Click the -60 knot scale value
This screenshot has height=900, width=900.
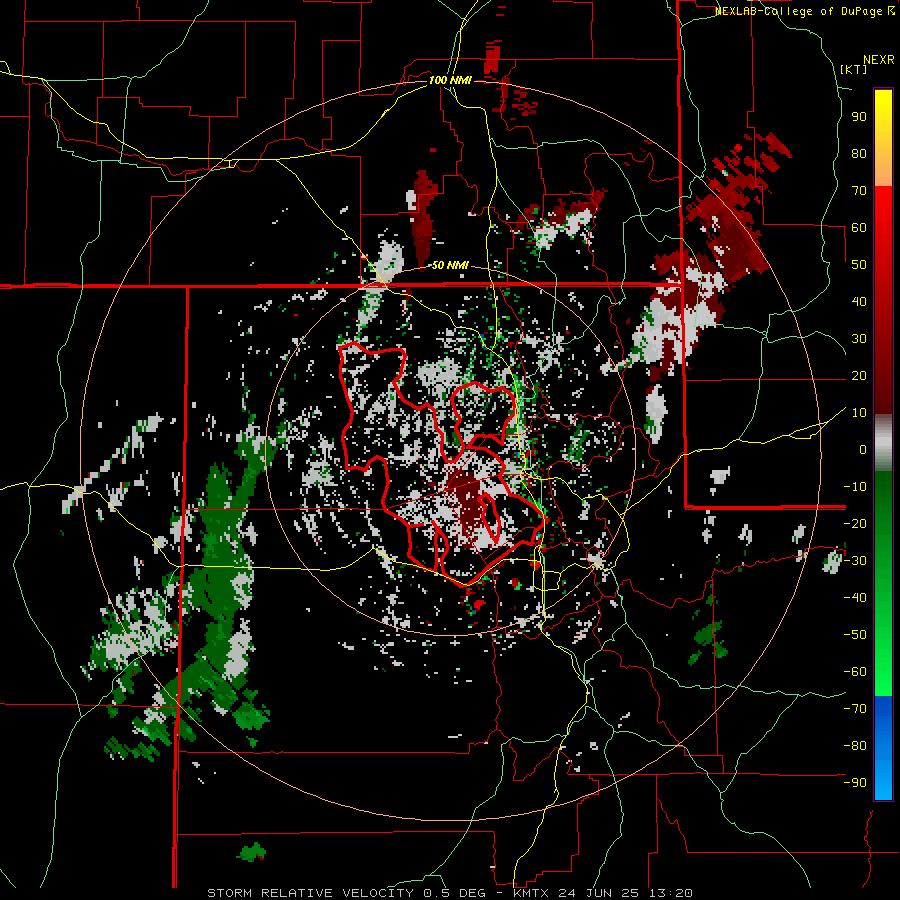point(855,672)
